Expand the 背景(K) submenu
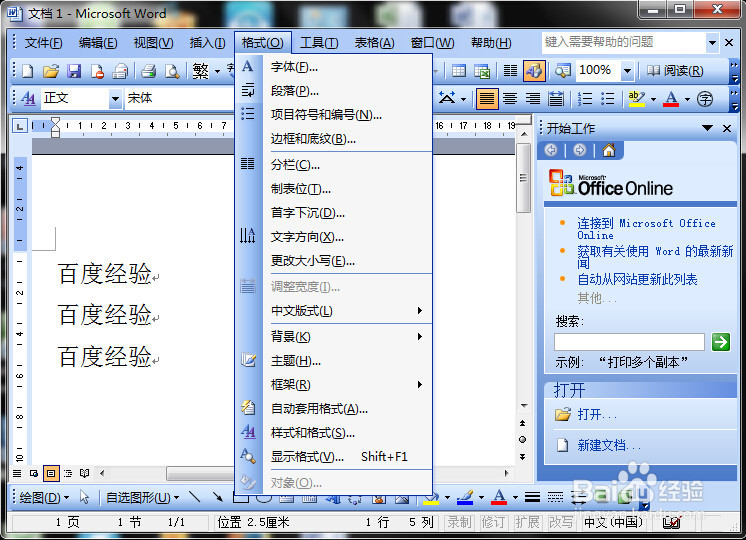Screen dimensions: 746x540 (347, 337)
